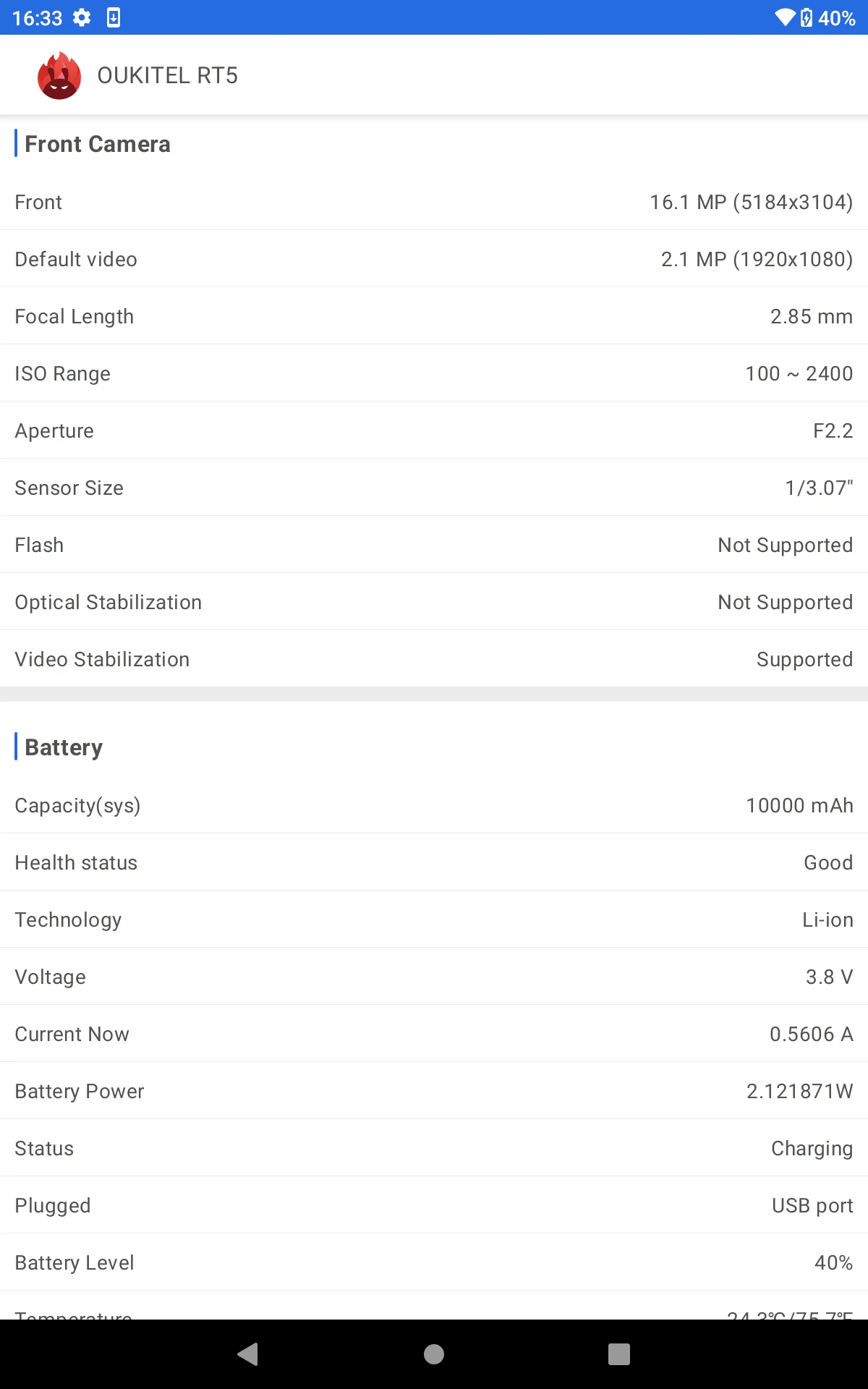The width and height of the screenshot is (868, 1389).
Task: Tap the Focal Length 2.85 mm row
Action: 434,316
